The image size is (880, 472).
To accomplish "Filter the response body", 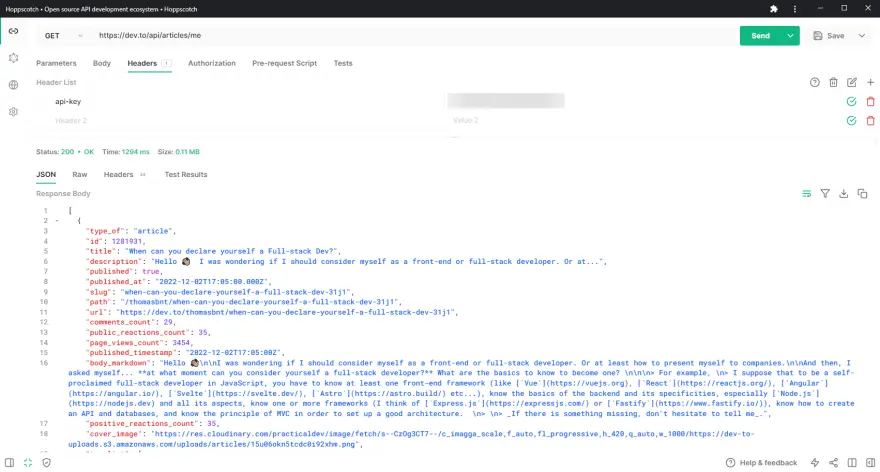I will [x=825, y=193].
